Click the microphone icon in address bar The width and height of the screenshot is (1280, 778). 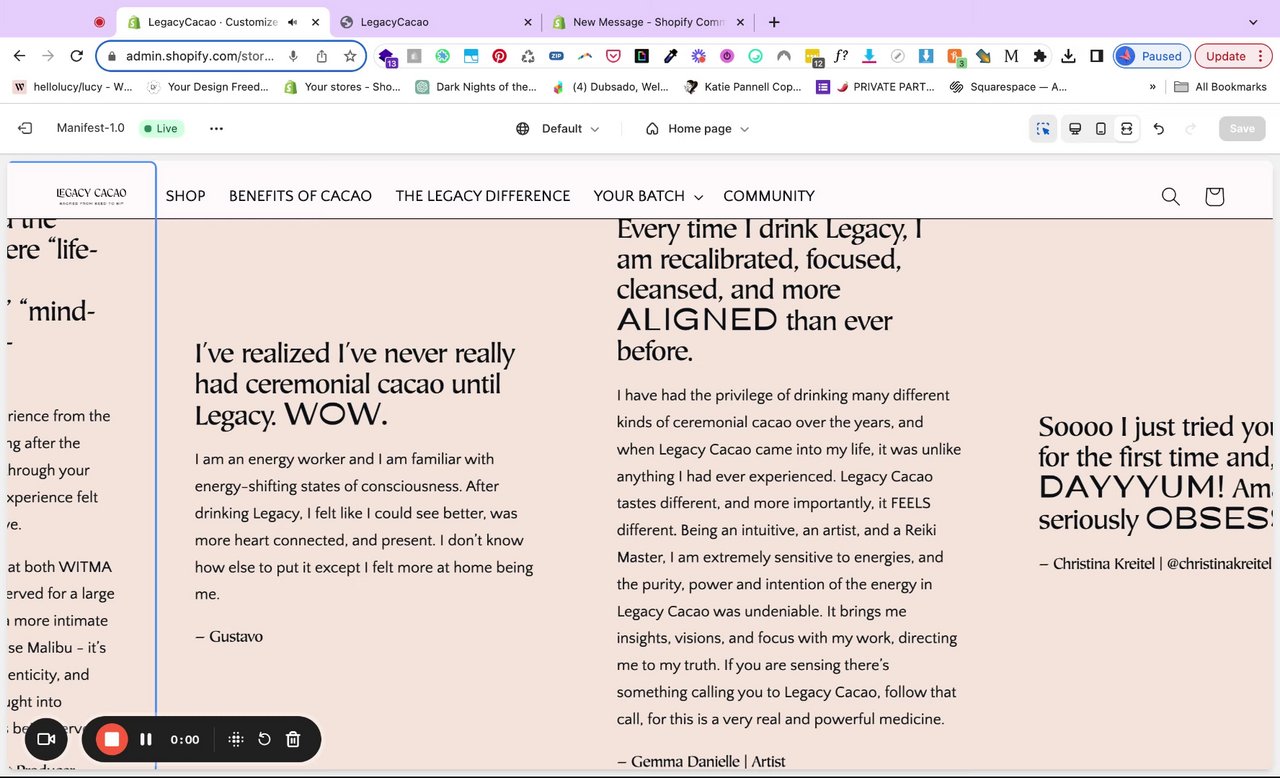pos(294,56)
